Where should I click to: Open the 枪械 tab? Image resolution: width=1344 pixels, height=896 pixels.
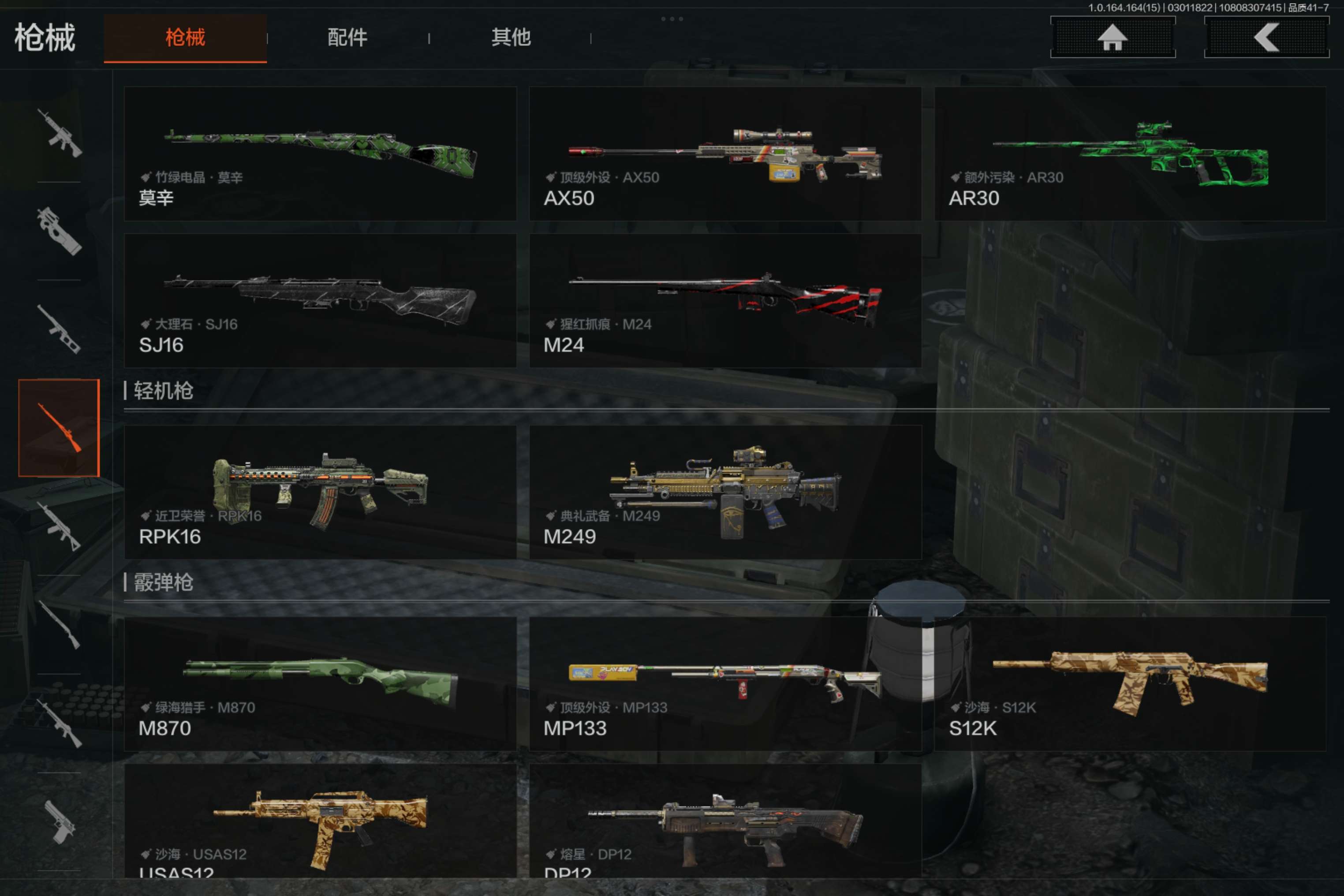tap(185, 38)
